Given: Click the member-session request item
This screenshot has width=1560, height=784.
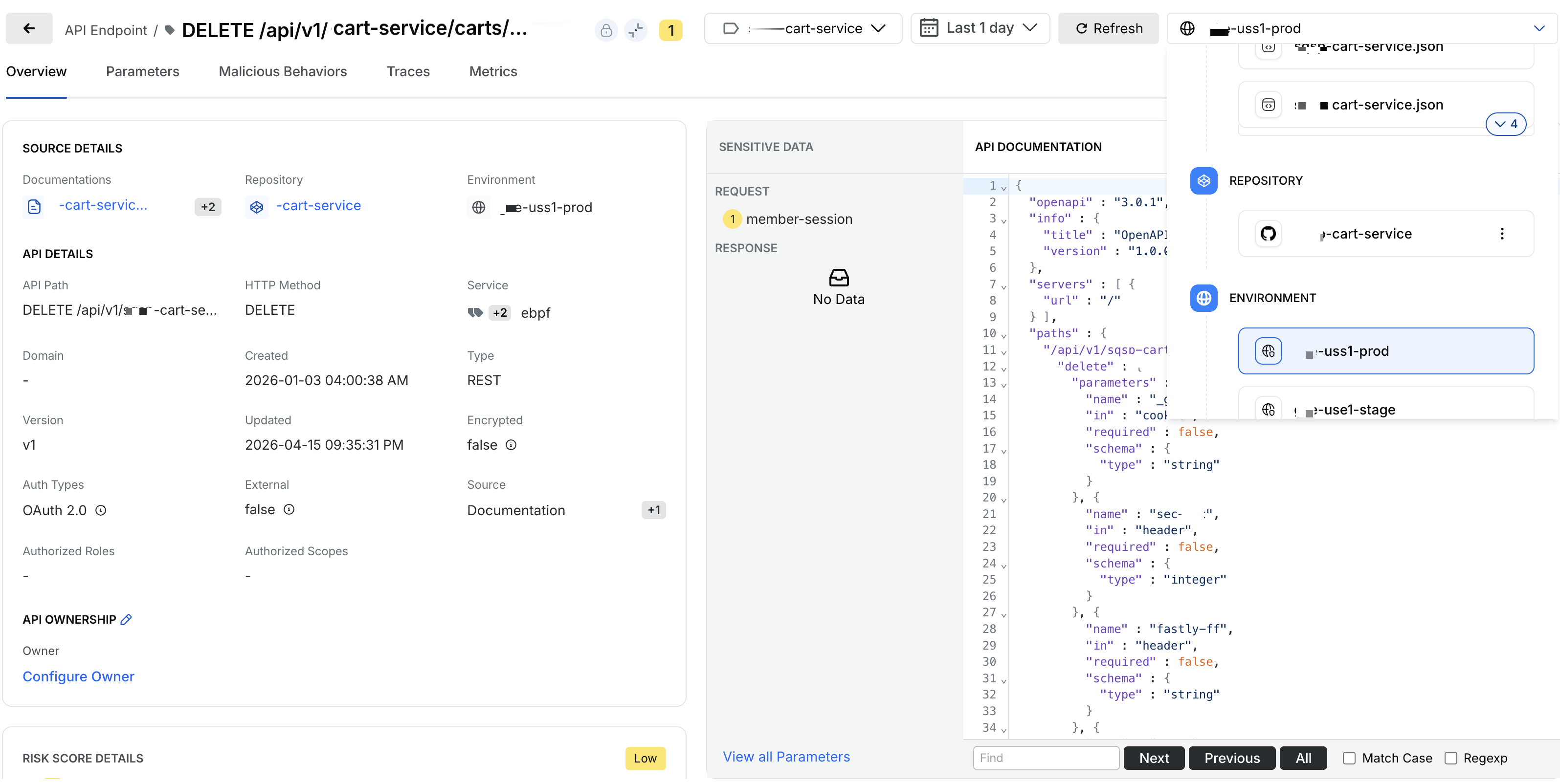Looking at the screenshot, I should 799,218.
